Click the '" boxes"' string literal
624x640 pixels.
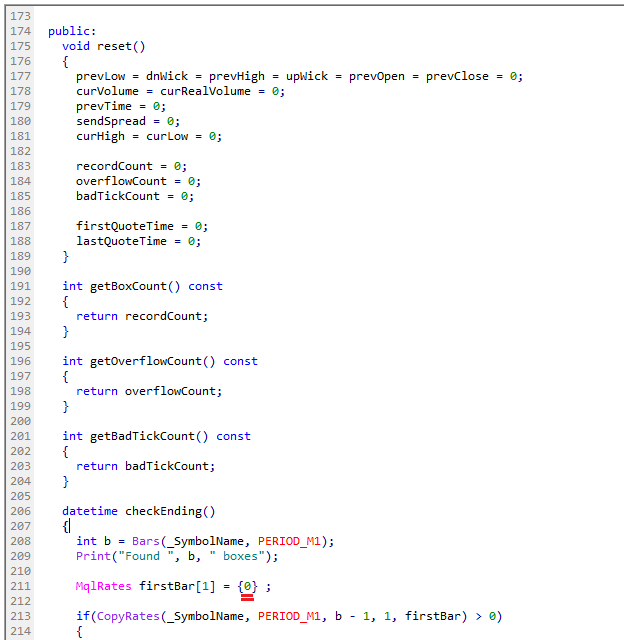(x=237, y=556)
